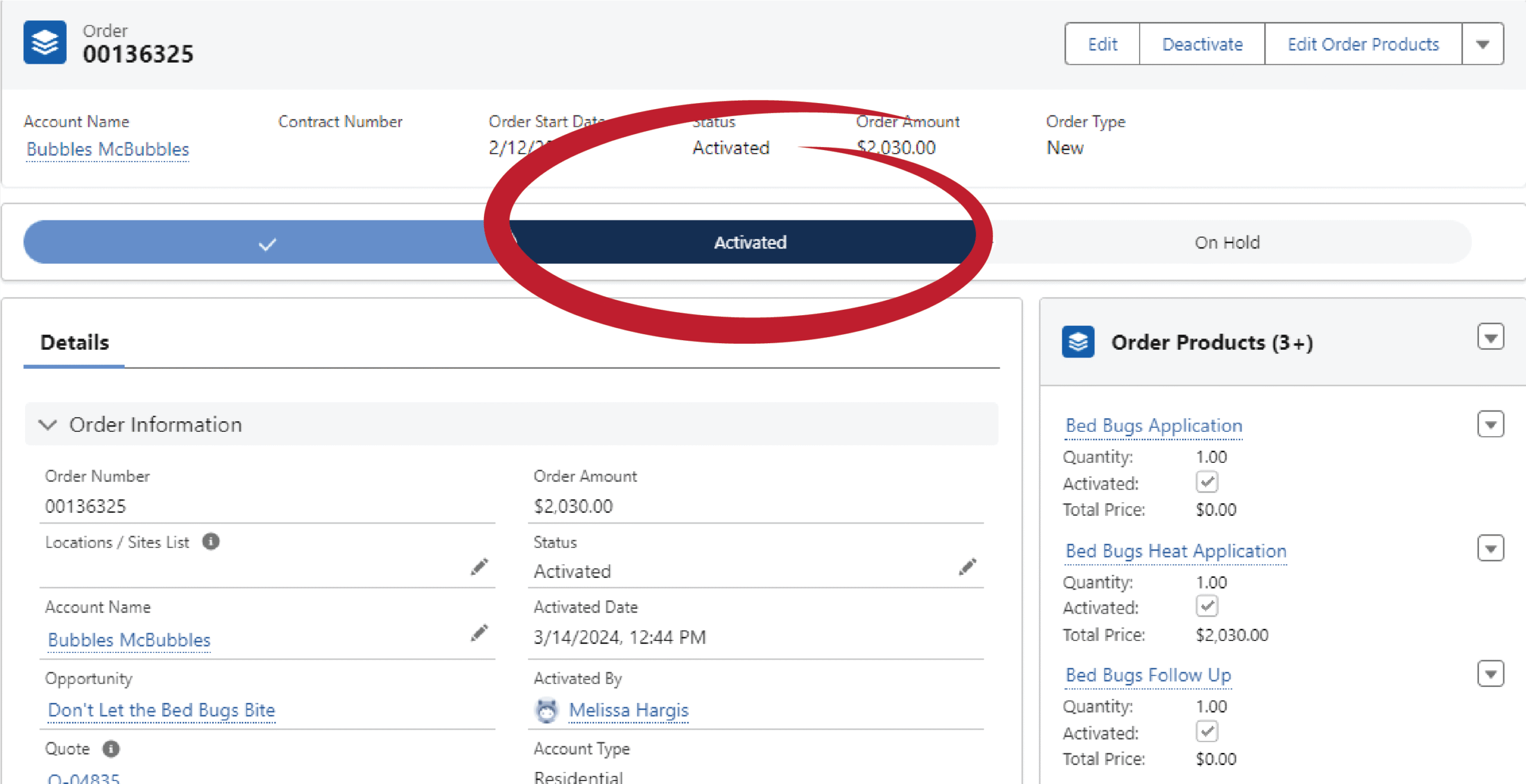
Task: Toggle Activated checkbox for Bed Bugs Heat Application
Action: [x=1206, y=606]
